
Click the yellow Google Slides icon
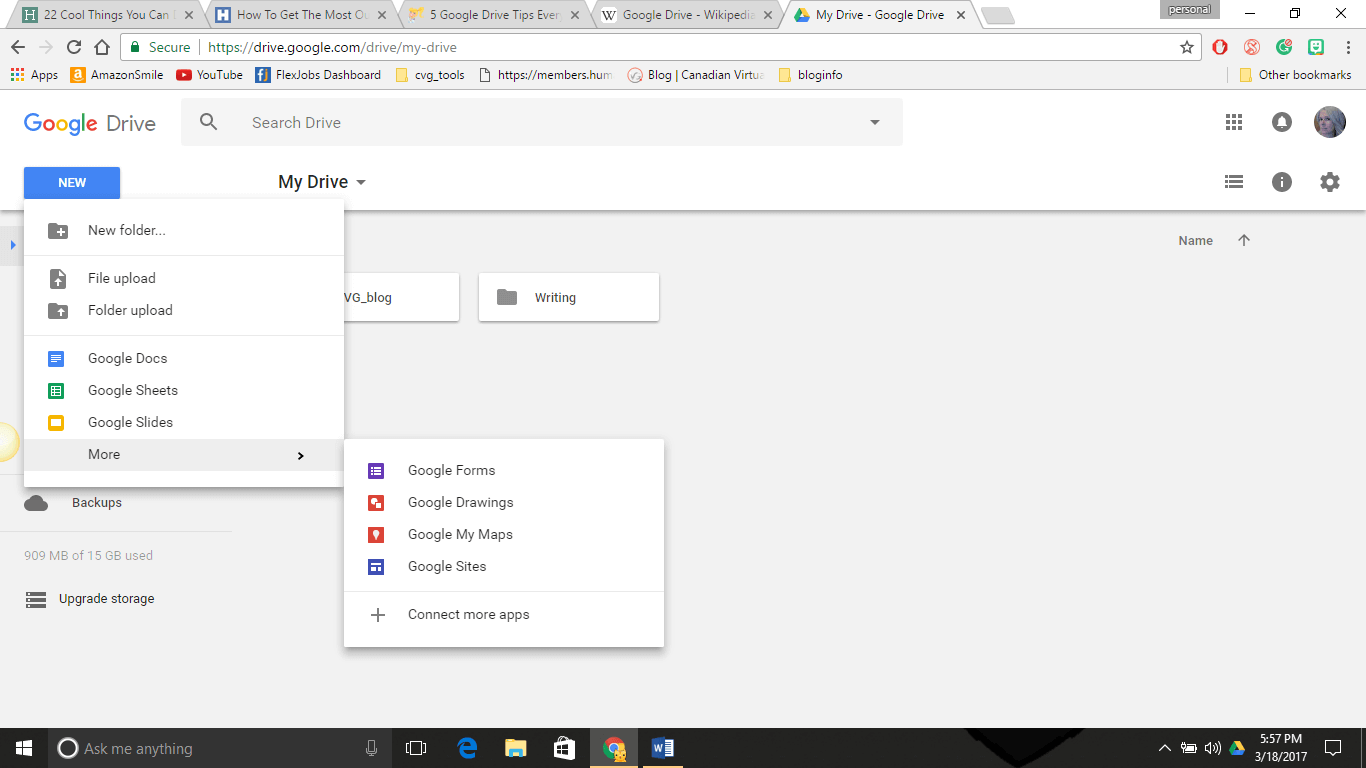[x=57, y=422]
